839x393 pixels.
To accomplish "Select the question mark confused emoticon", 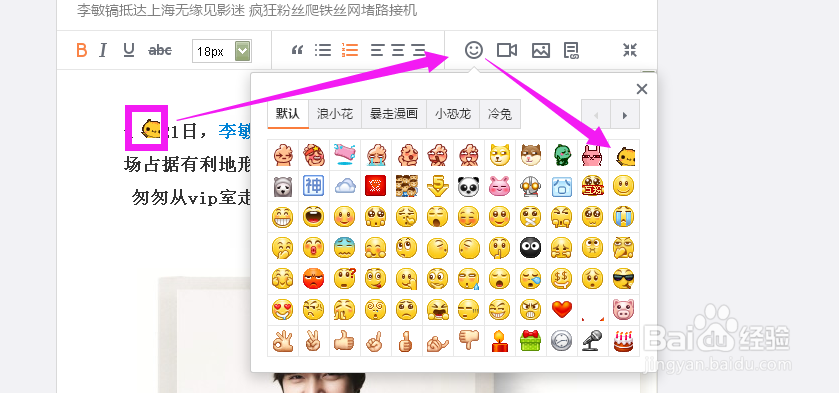I will (345, 279).
